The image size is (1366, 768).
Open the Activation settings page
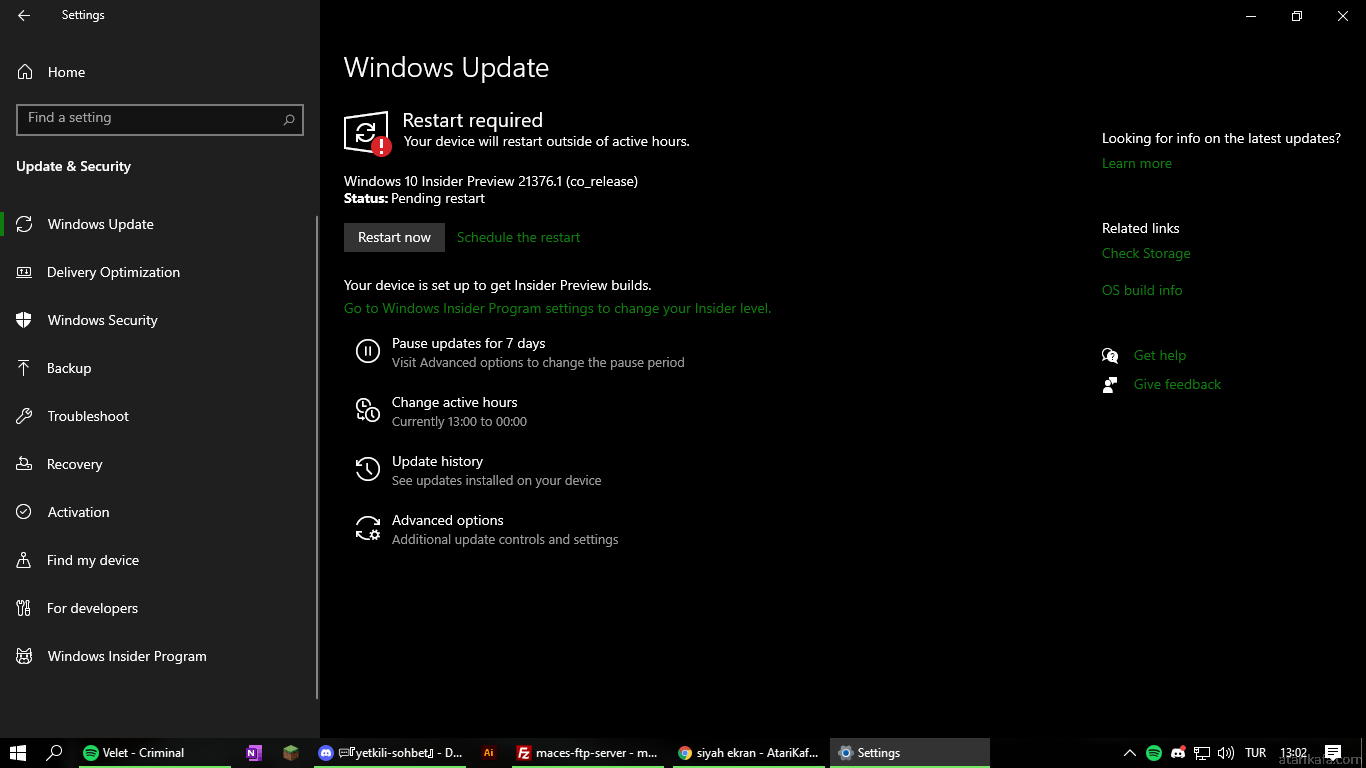coord(160,512)
